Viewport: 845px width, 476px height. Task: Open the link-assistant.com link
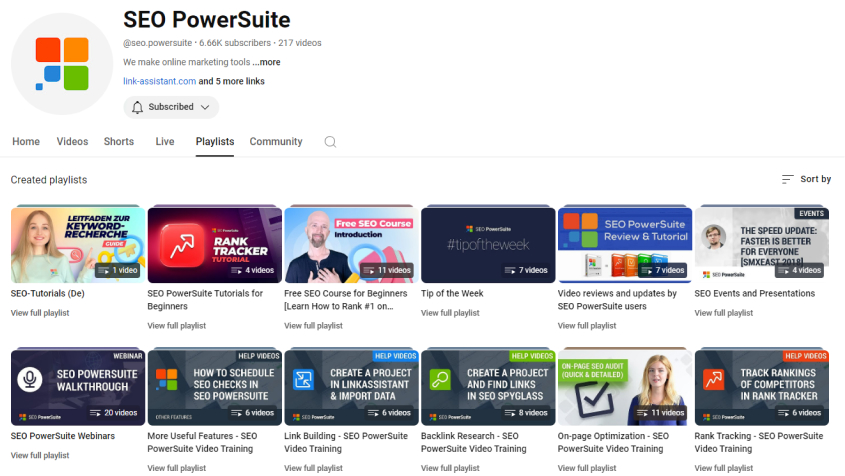tap(160, 81)
